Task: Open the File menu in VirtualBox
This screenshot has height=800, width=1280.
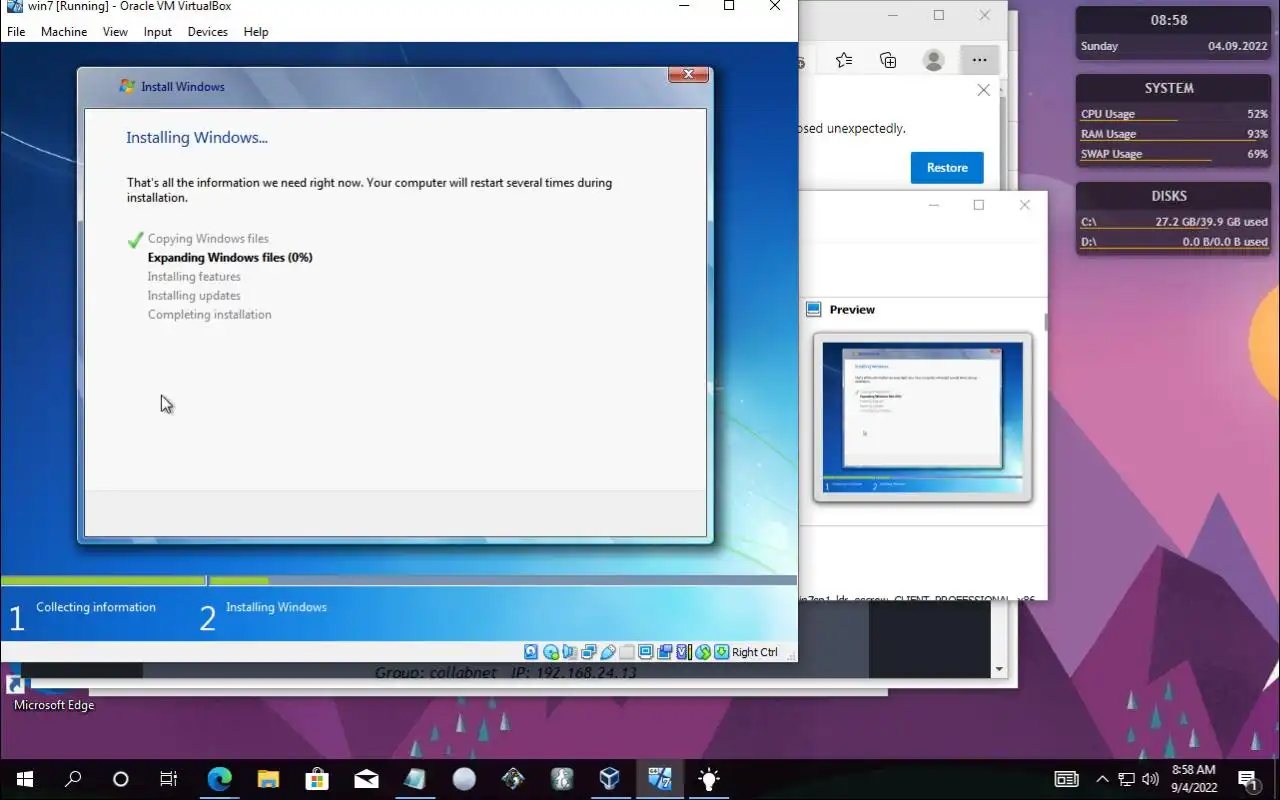Action: 16,32
